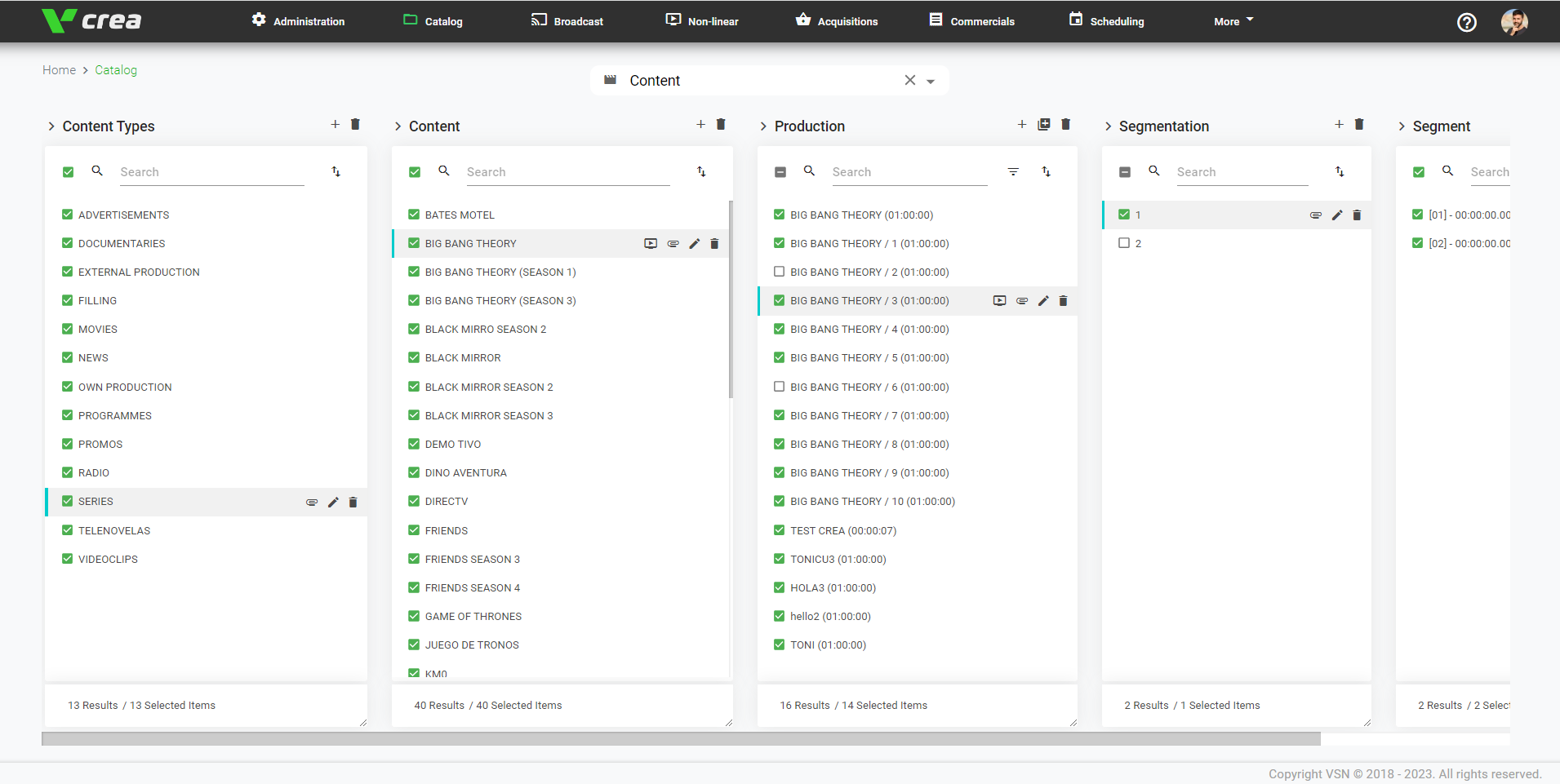Click the duplicate Production icon in header

(1044, 124)
